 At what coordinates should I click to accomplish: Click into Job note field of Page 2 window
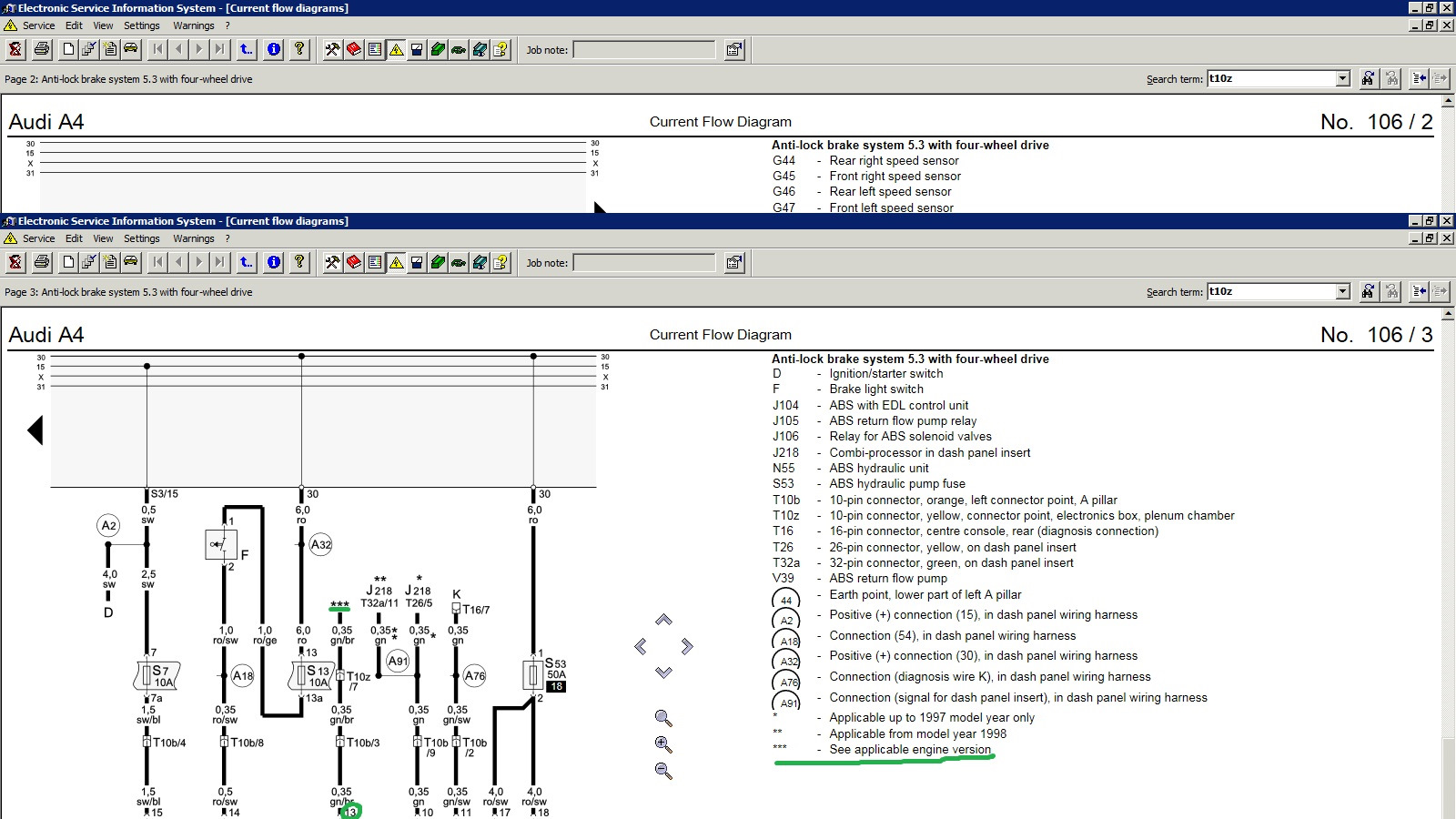pos(644,50)
